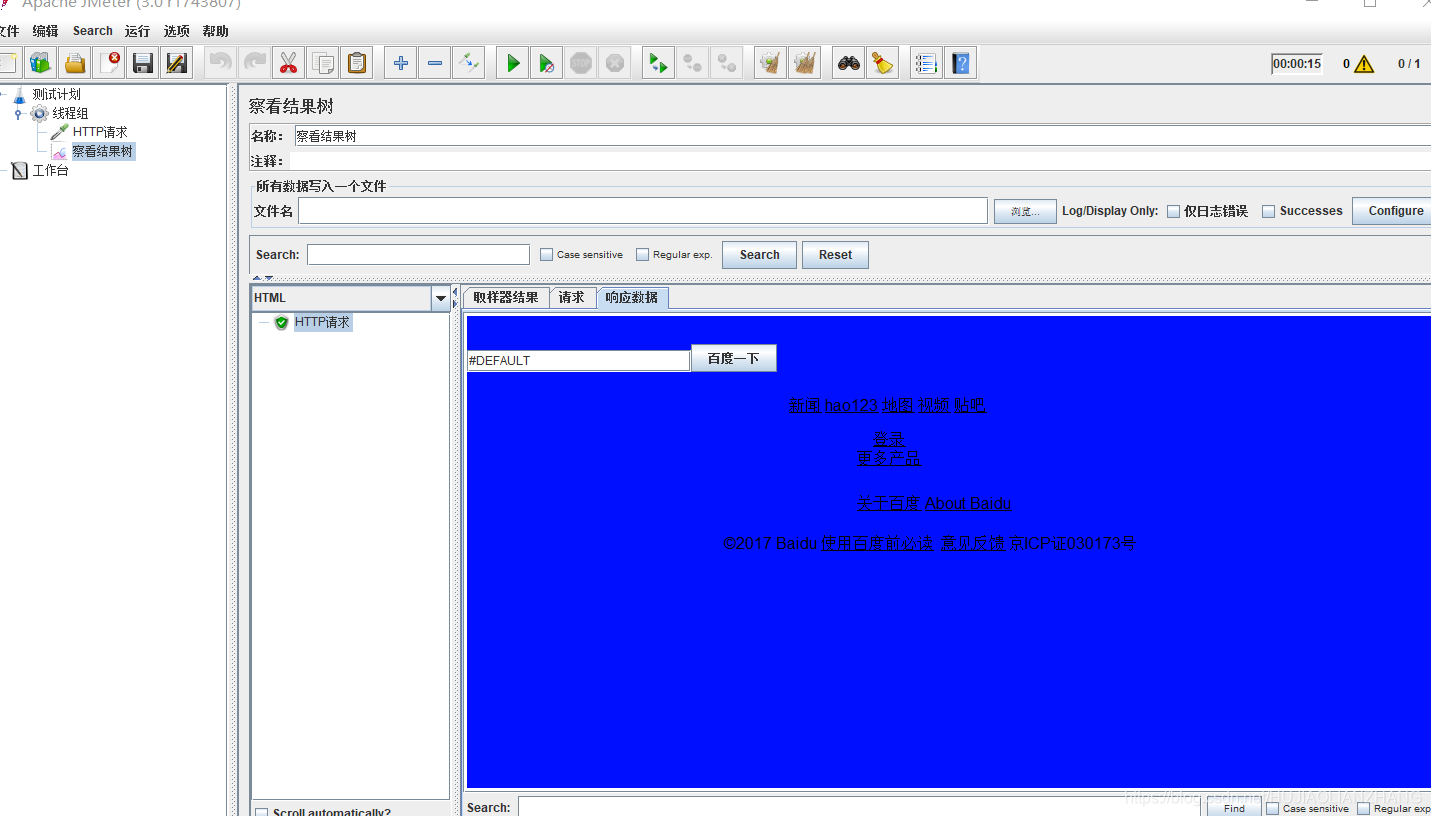This screenshot has width=1431, height=816.
Task: Save the test plan with floppy icon
Action: click(x=143, y=64)
